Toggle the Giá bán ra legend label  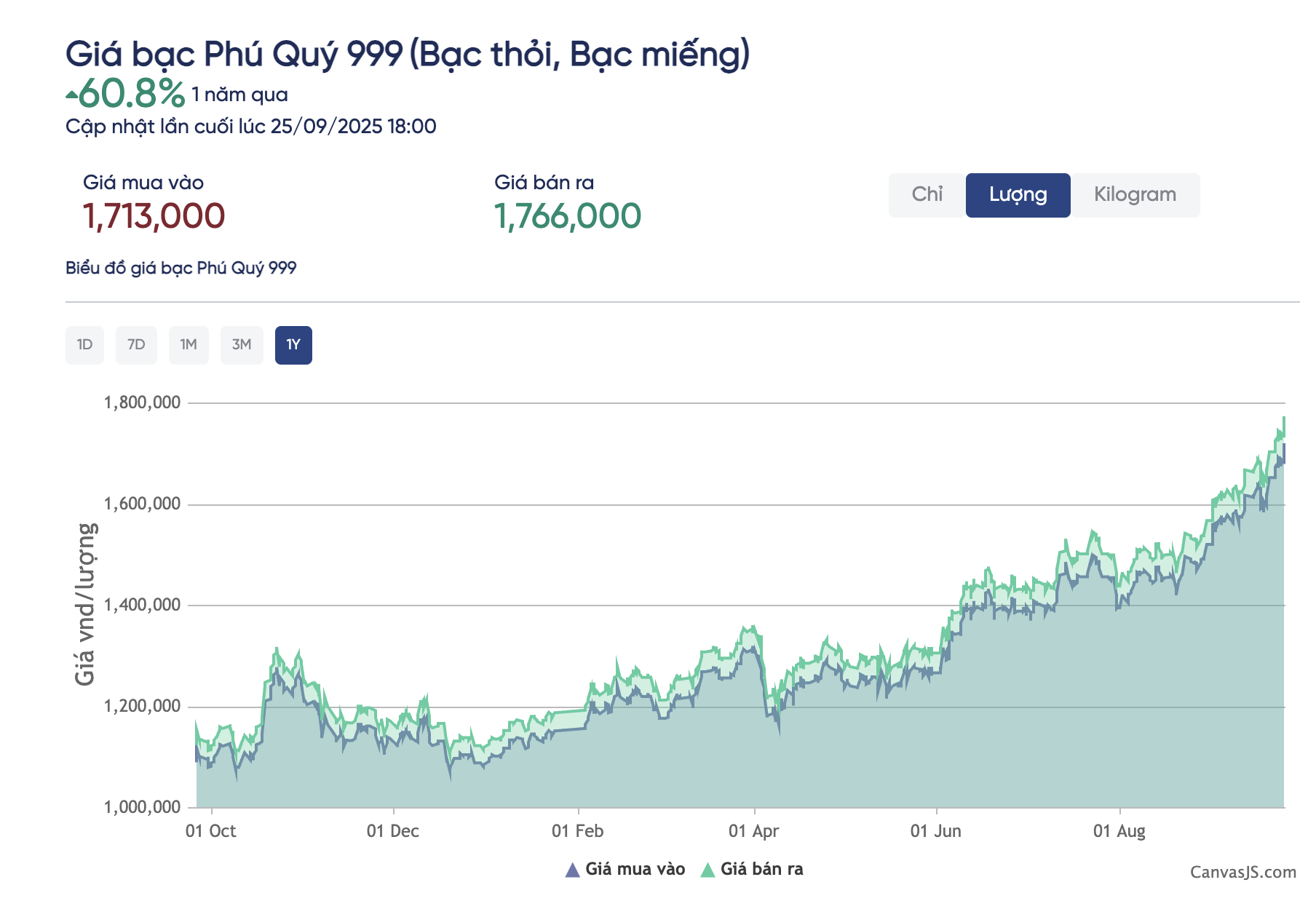761,869
